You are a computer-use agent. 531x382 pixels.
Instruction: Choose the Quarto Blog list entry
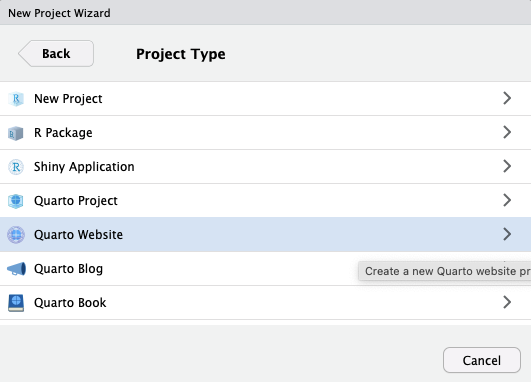point(266,269)
